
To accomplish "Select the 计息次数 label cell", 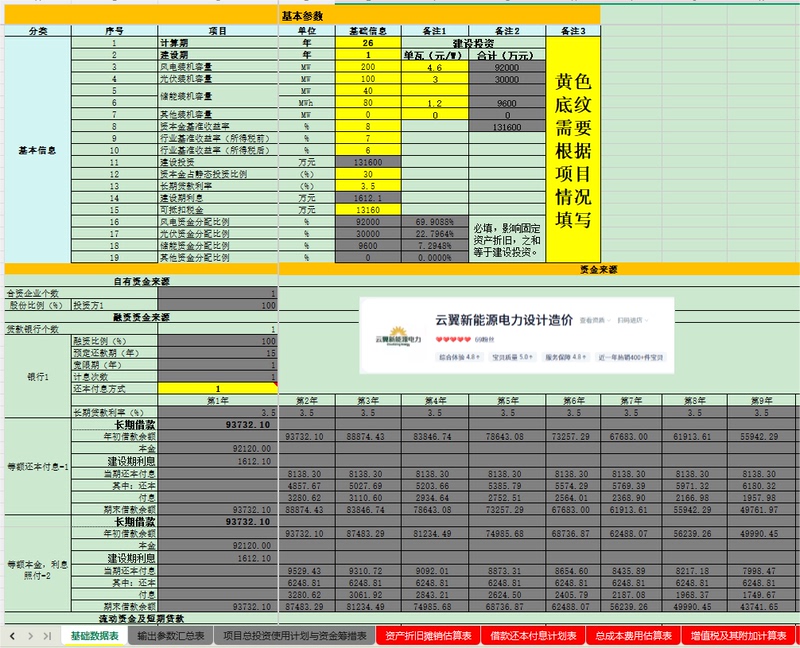I will [x=114, y=377].
